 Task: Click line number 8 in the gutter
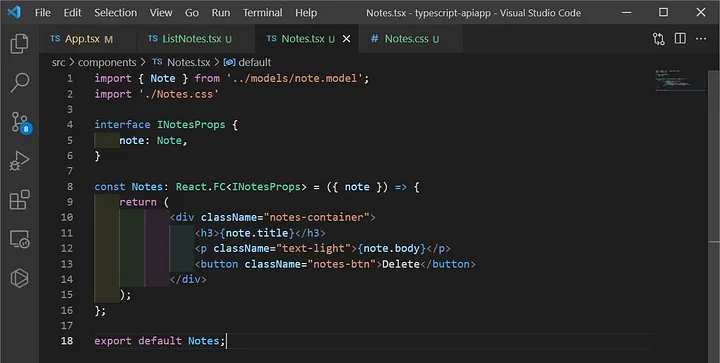70,187
